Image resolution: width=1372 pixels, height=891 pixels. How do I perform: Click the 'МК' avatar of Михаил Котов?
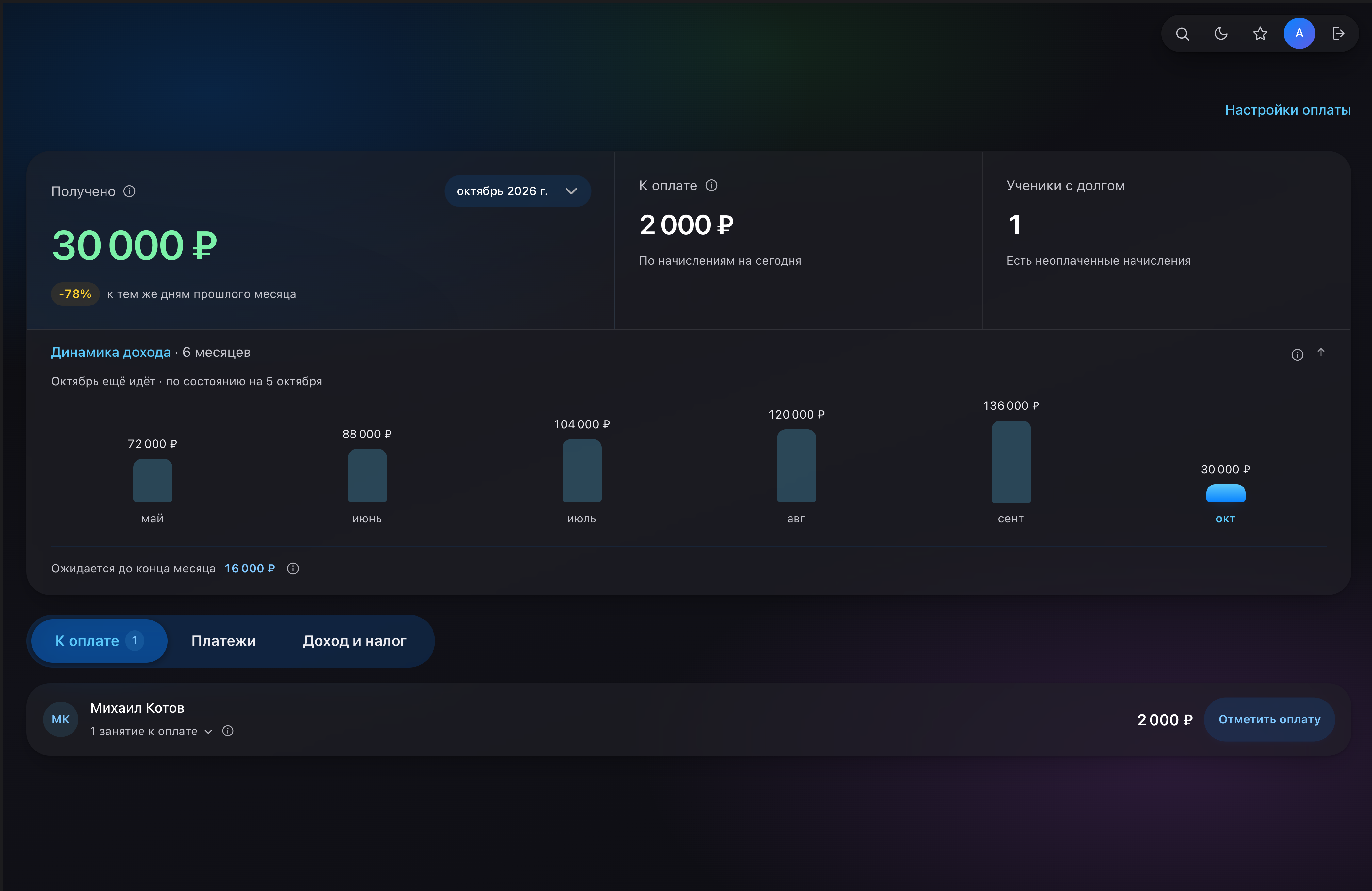click(60, 719)
